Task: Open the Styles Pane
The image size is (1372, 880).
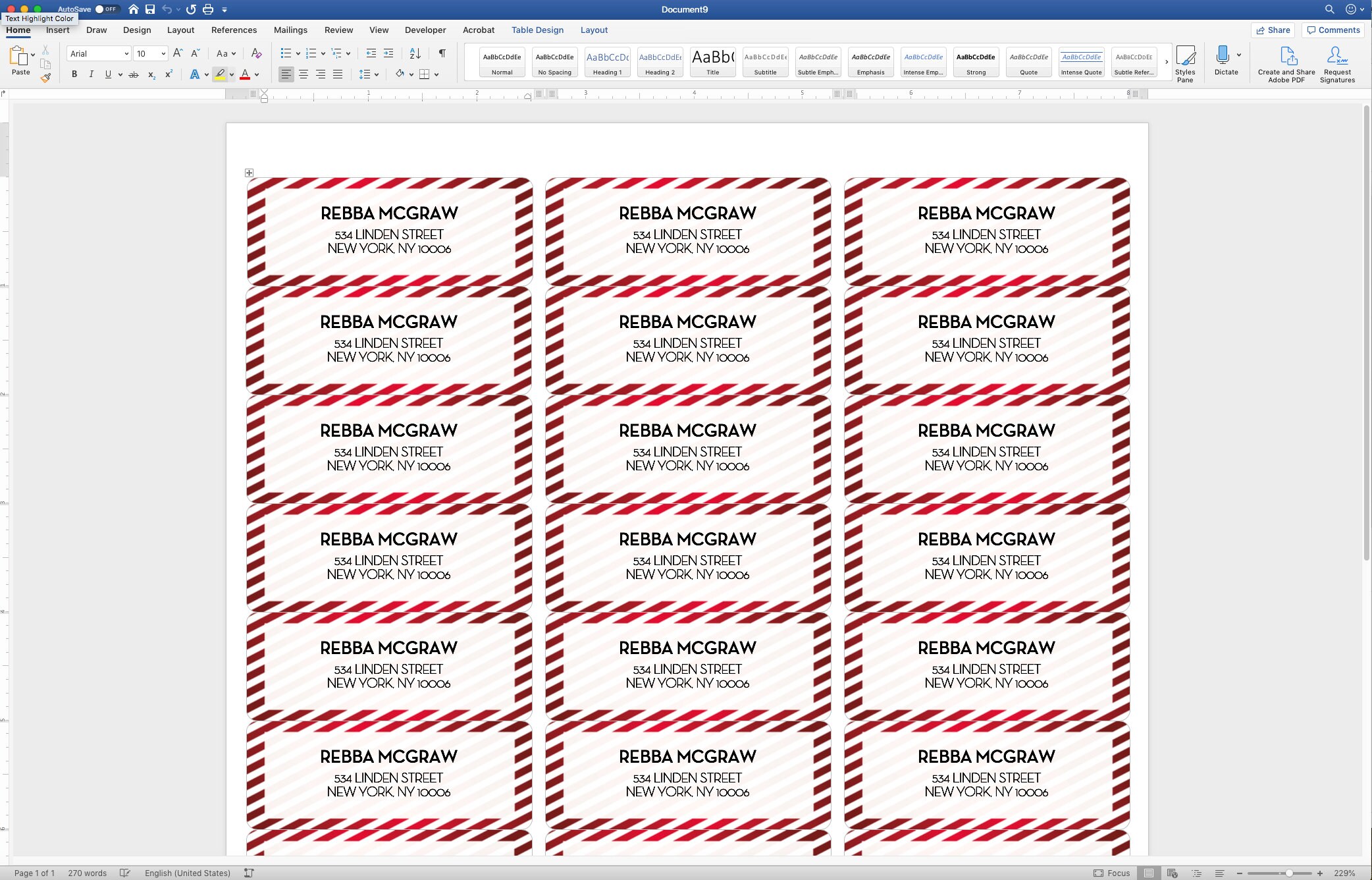Action: 1186,64
